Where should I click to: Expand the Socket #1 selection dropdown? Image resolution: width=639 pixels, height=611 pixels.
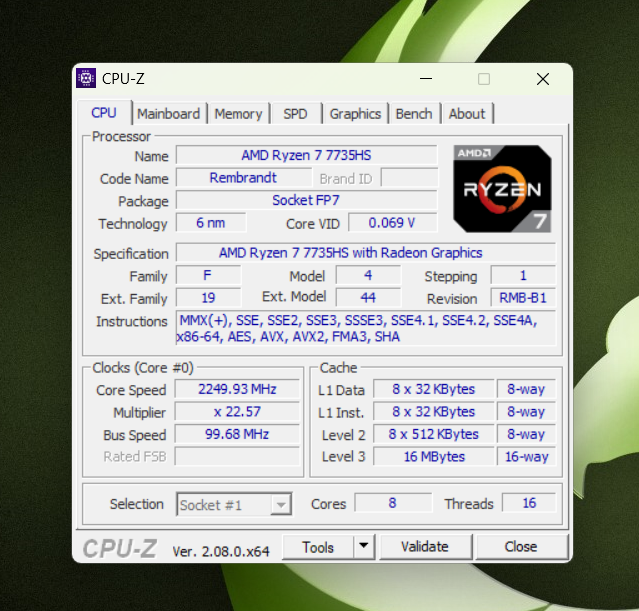[x=281, y=505]
